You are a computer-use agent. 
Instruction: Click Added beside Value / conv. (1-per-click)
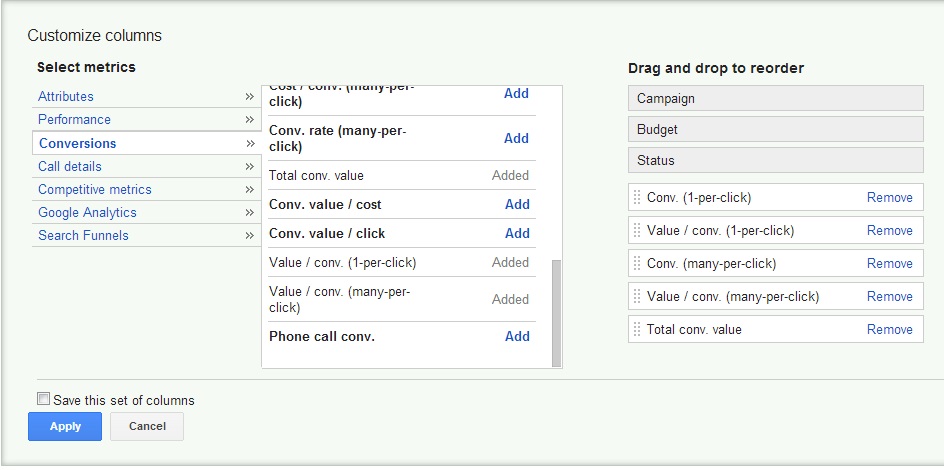511,262
